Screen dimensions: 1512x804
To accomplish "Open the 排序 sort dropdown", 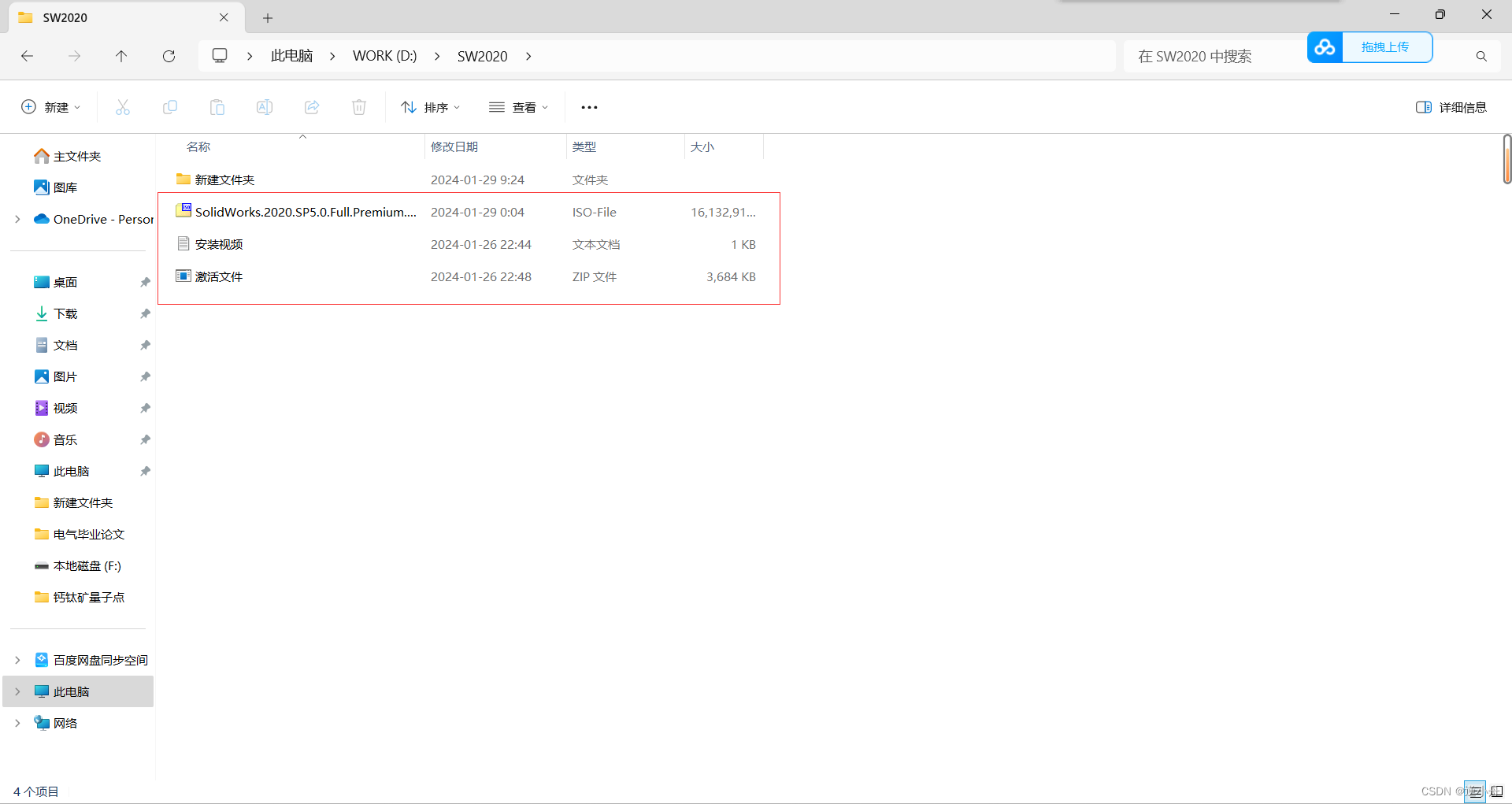I will [431, 107].
